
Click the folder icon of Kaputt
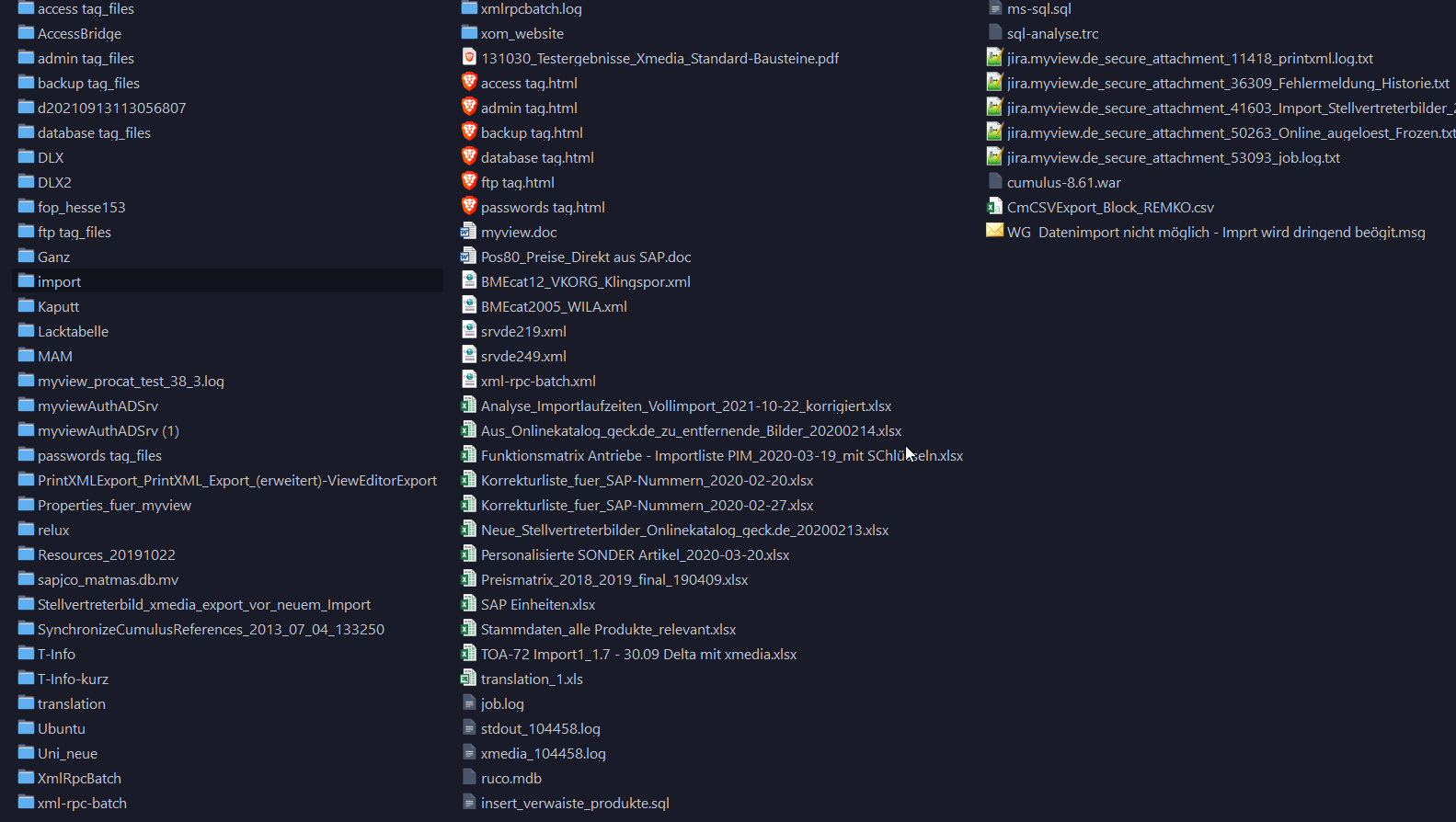tap(26, 306)
